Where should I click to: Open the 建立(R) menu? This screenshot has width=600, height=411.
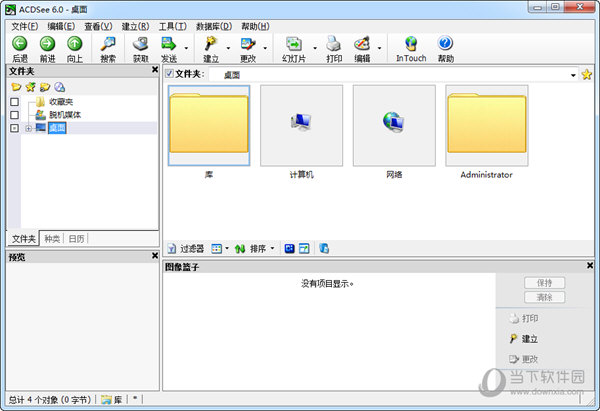click(x=135, y=26)
